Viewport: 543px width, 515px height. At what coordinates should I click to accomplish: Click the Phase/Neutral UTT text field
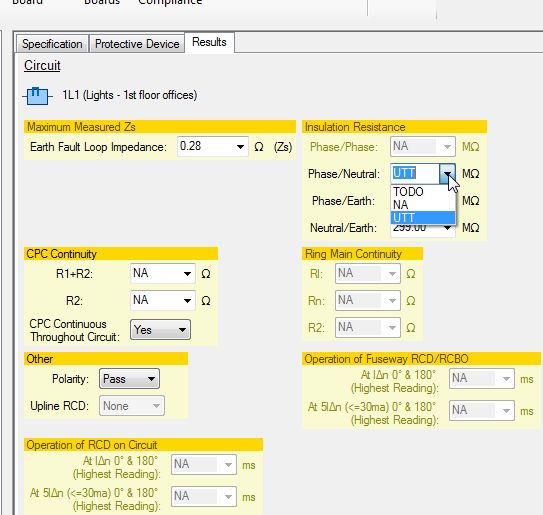click(415, 173)
